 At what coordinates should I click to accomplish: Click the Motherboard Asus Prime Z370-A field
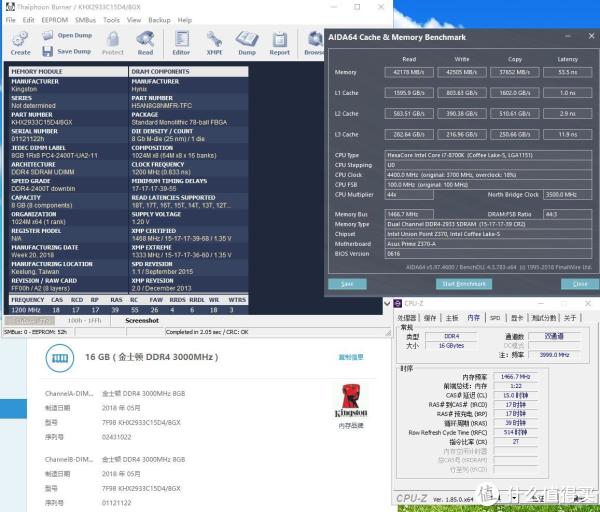tap(488, 244)
